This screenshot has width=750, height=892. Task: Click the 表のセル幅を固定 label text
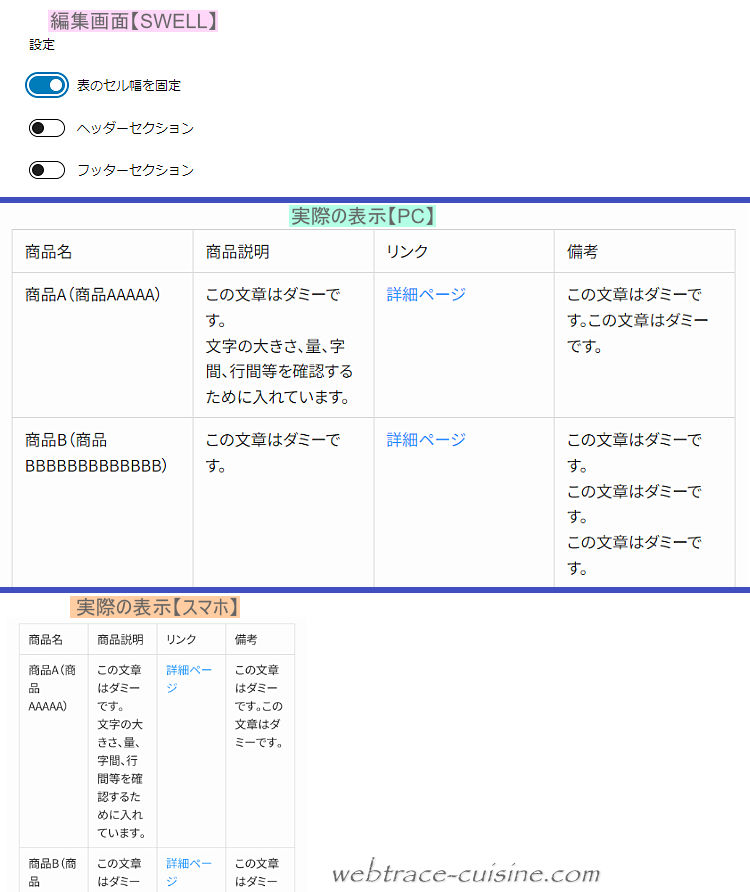point(129,85)
